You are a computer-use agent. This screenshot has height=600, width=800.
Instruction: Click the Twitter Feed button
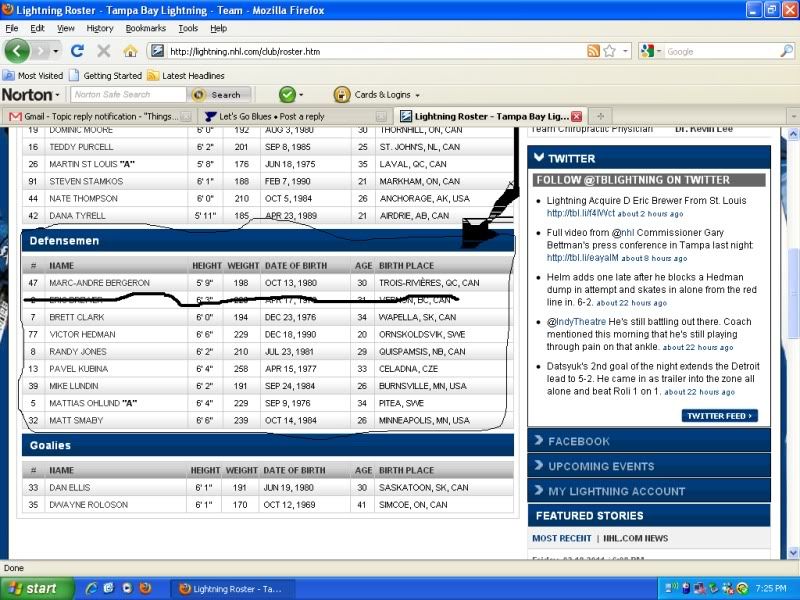[x=719, y=416]
